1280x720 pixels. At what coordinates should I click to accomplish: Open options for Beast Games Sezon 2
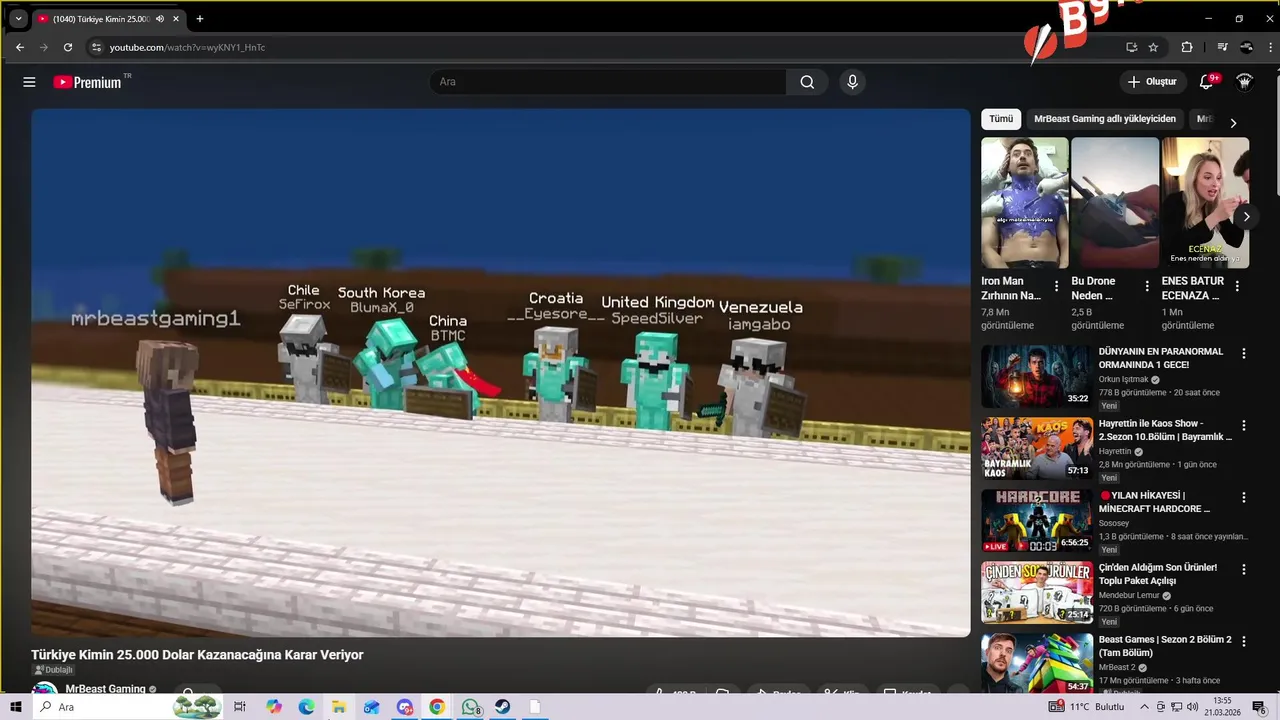coord(1244,641)
